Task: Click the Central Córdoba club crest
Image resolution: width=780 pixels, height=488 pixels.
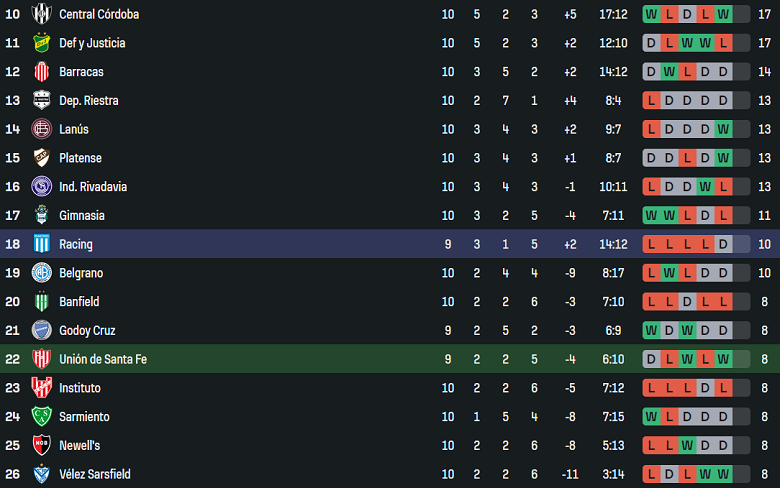Action: pos(42,14)
